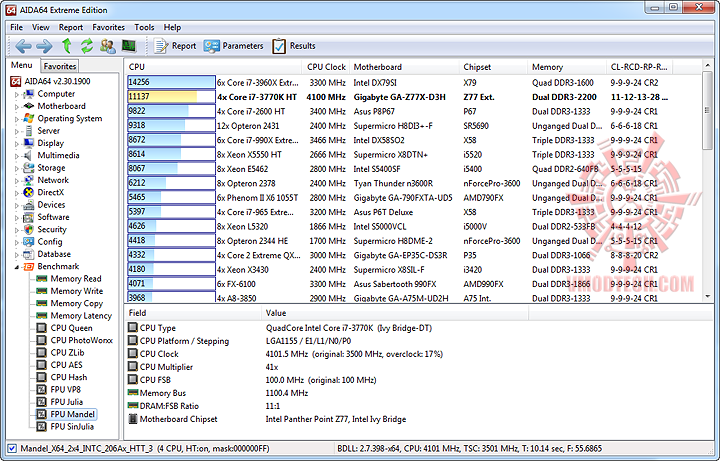Select the CPU ZLib benchmark icon
This screenshot has height=461, width=720.
42,353
